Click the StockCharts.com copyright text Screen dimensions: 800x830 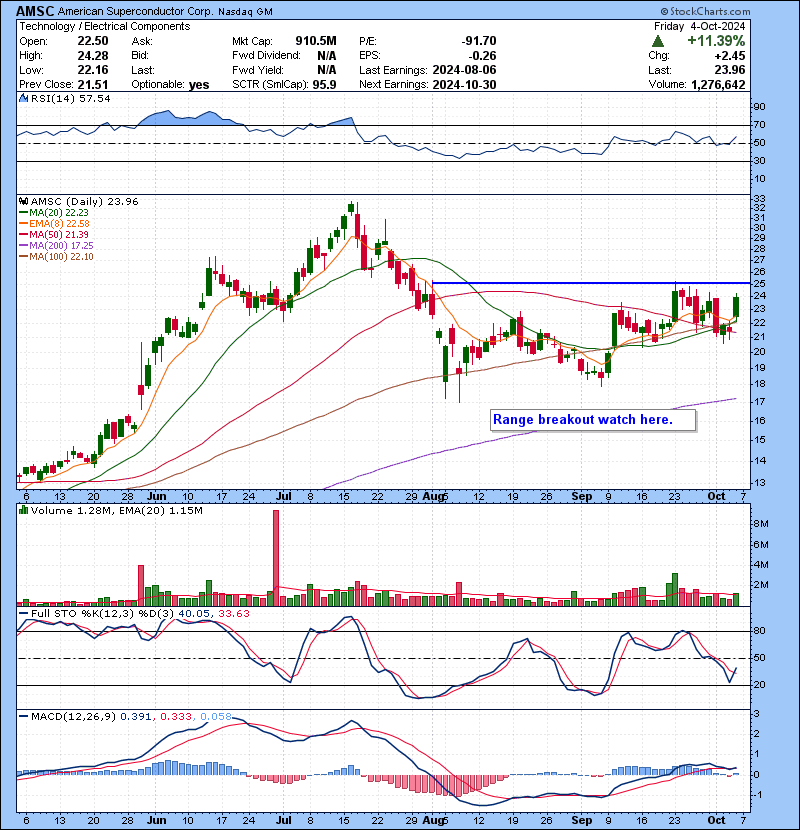(x=705, y=11)
